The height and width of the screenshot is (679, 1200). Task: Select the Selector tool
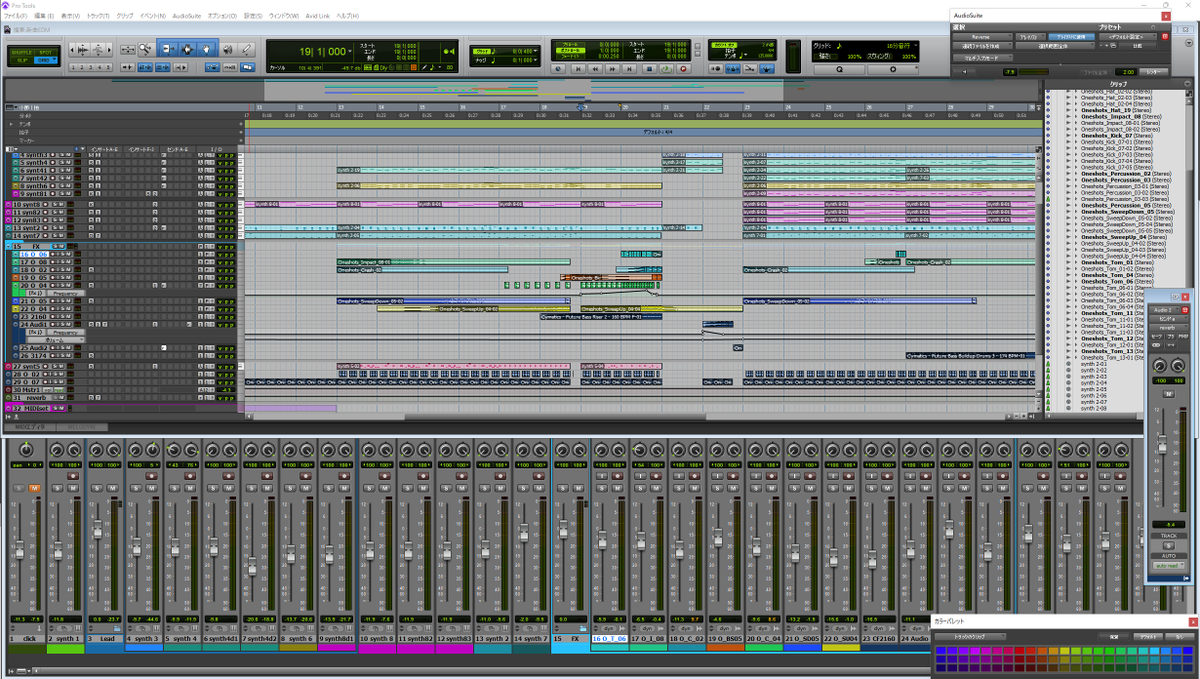coord(188,49)
